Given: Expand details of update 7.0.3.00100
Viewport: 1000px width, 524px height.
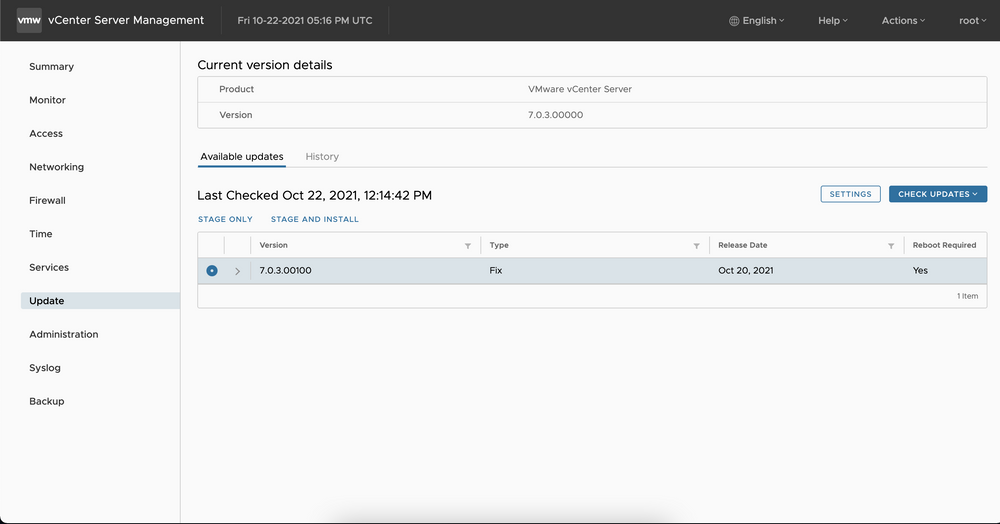Looking at the screenshot, I should point(237,271).
